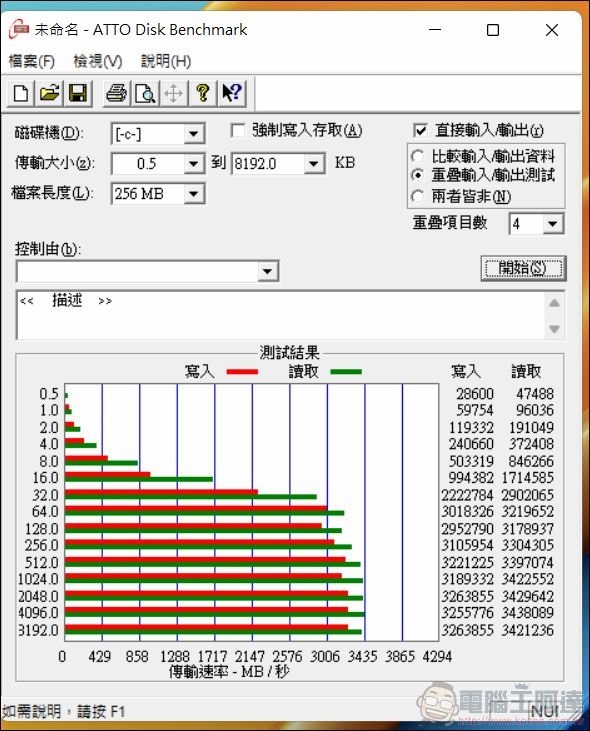The height and width of the screenshot is (731, 590).
Task: Click description box scroll down arrow
Action: [x=554, y=329]
